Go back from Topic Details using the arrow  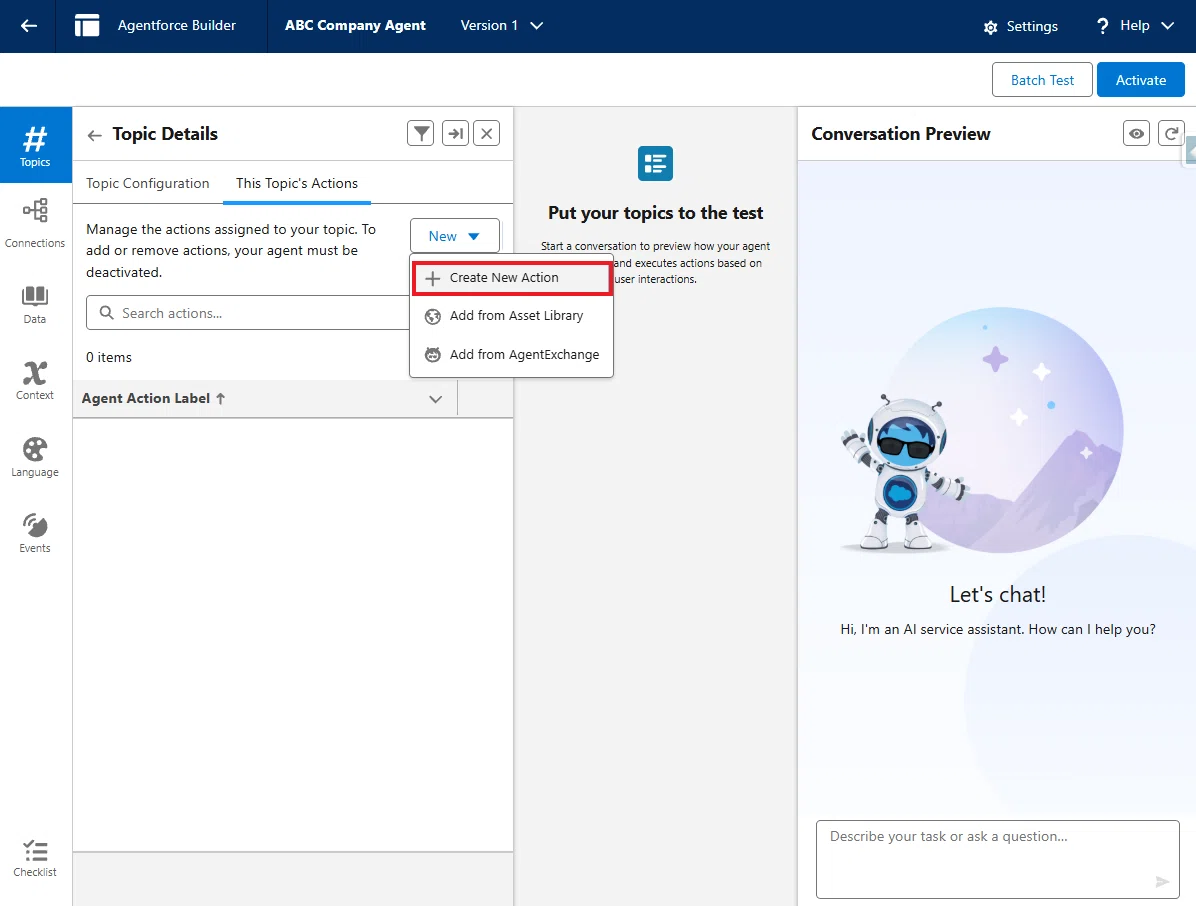95,135
